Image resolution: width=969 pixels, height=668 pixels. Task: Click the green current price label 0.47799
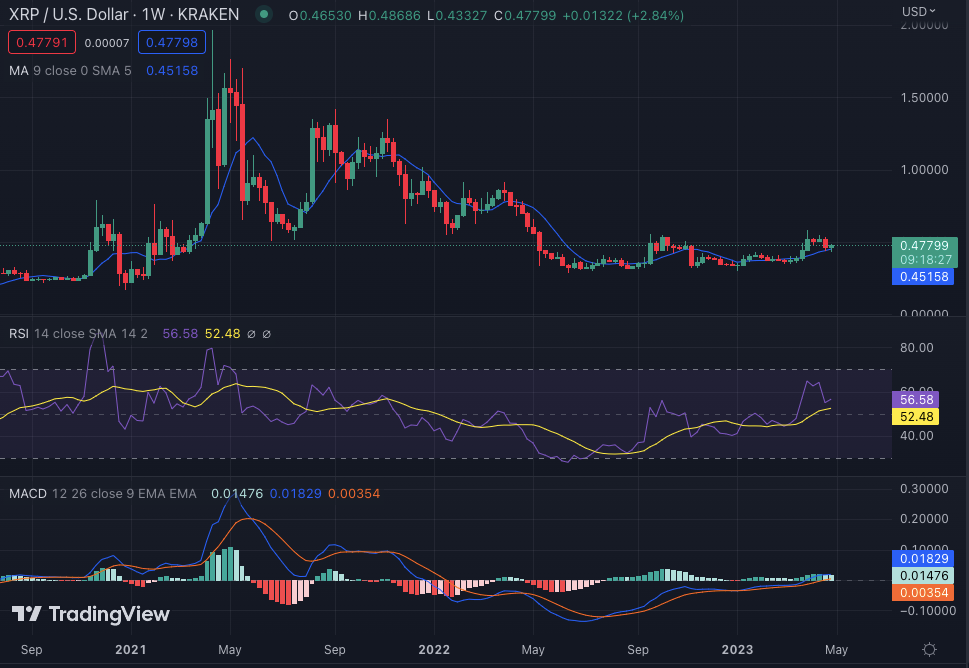coord(924,246)
